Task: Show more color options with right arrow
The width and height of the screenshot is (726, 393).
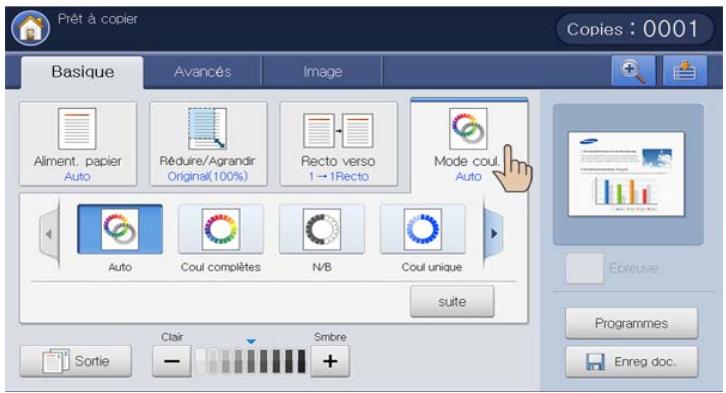Action: click(493, 234)
